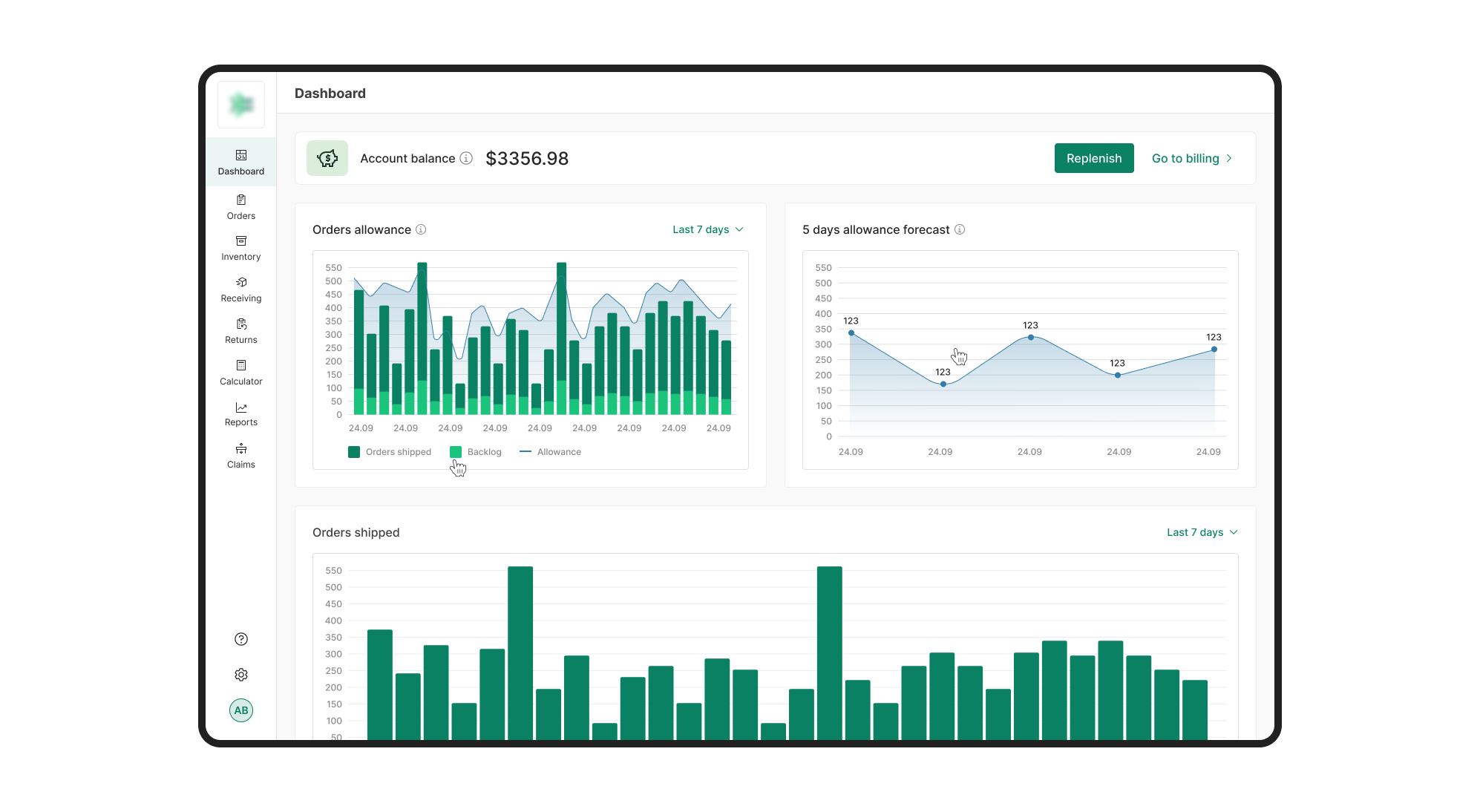Screen dimensions: 1480x812
Task: Toggle the Allowance line in the legend
Action: point(550,451)
